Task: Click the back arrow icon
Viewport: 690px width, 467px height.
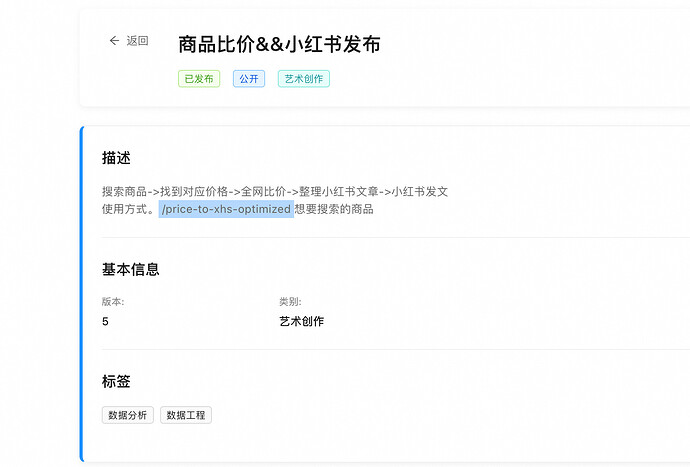Action: coord(114,41)
